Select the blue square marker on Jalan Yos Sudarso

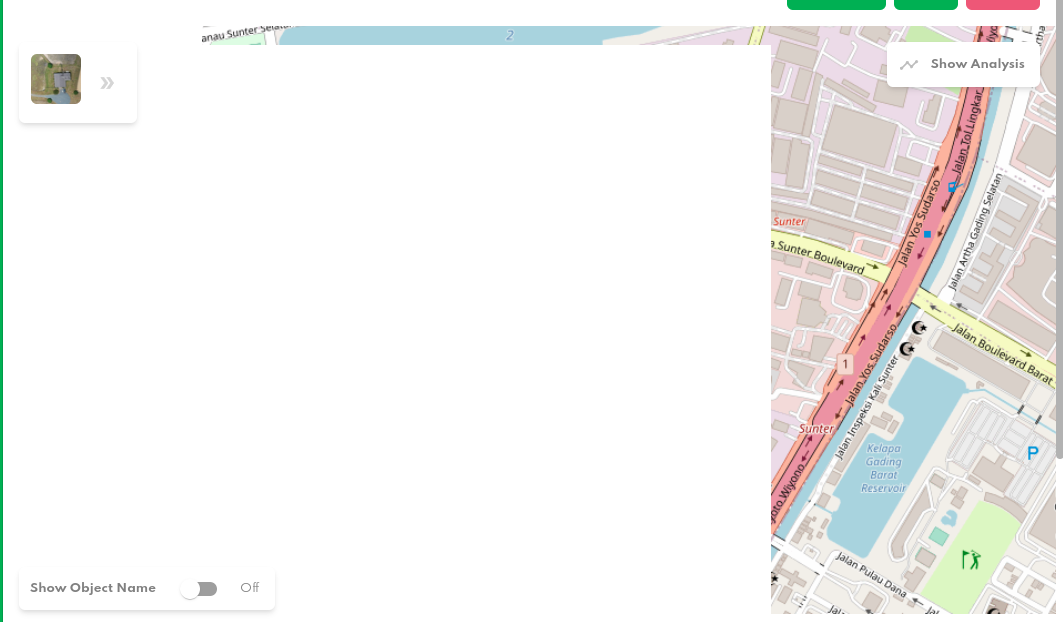tap(928, 233)
